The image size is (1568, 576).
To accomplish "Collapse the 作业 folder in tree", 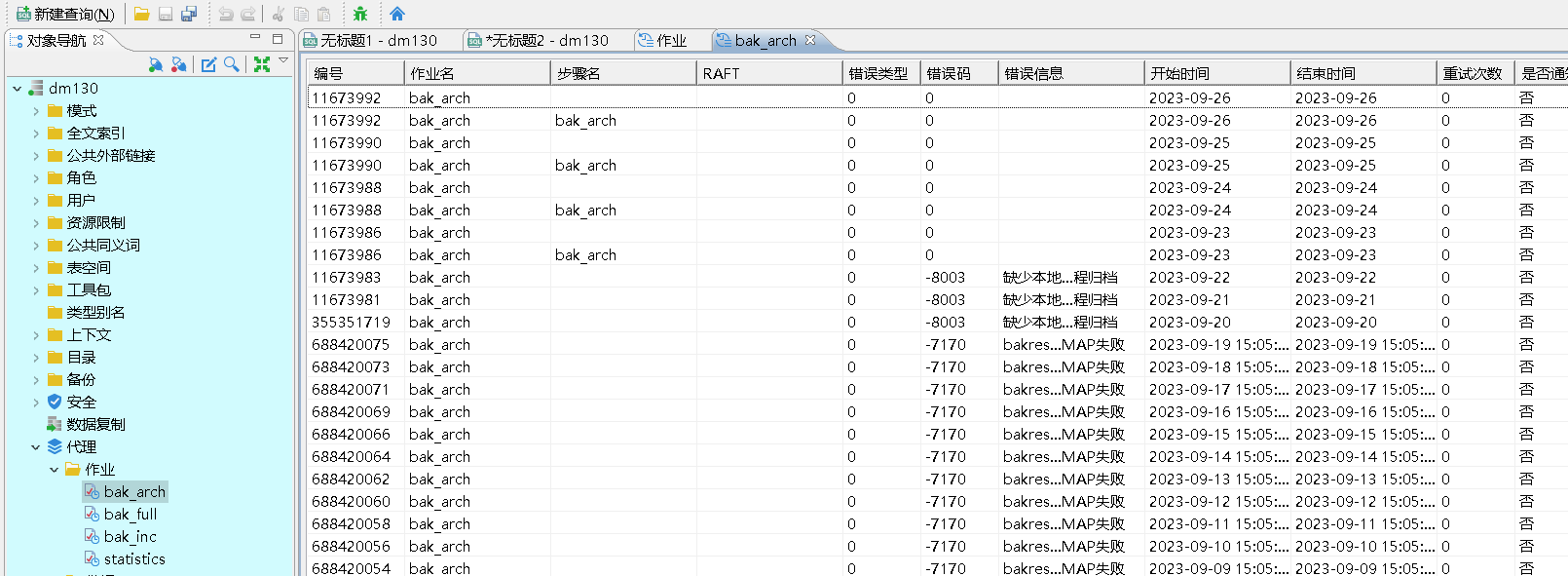I will click(55, 470).
